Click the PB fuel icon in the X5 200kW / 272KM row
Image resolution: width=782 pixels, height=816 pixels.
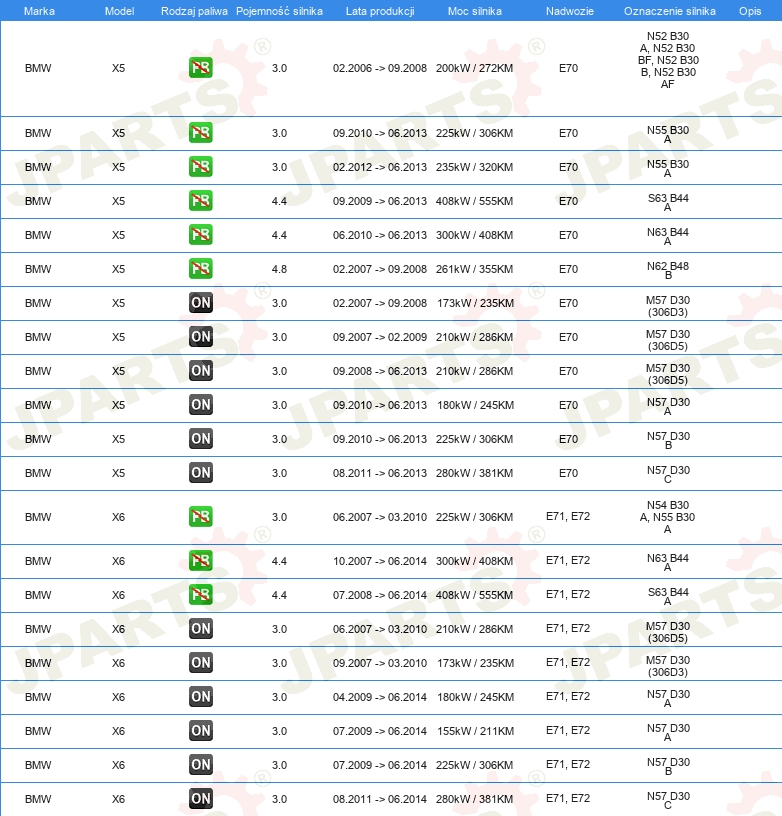200,68
